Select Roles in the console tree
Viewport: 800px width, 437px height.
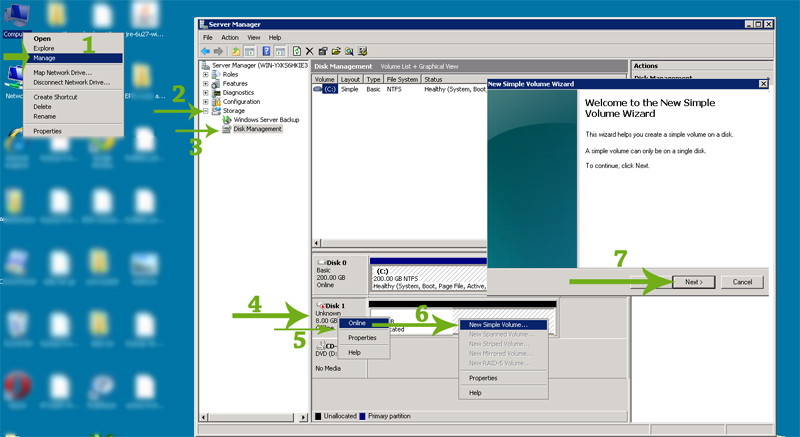230,74
